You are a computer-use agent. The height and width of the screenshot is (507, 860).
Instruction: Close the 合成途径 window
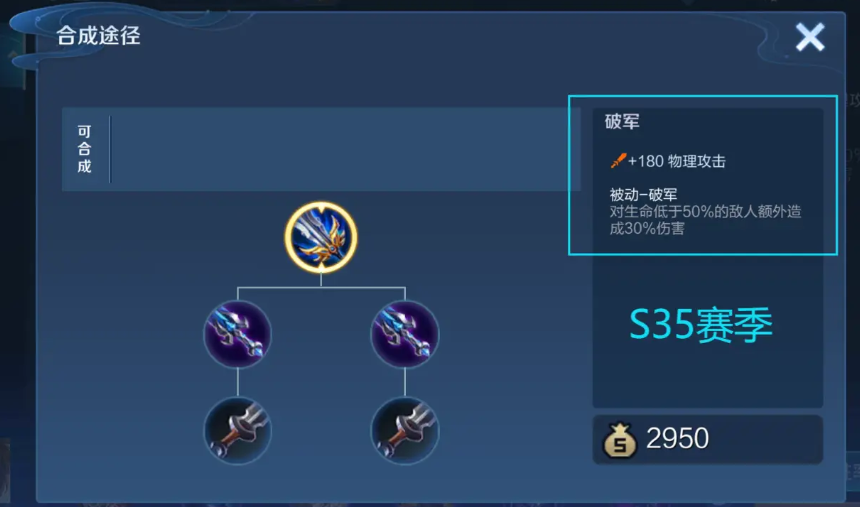point(810,37)
